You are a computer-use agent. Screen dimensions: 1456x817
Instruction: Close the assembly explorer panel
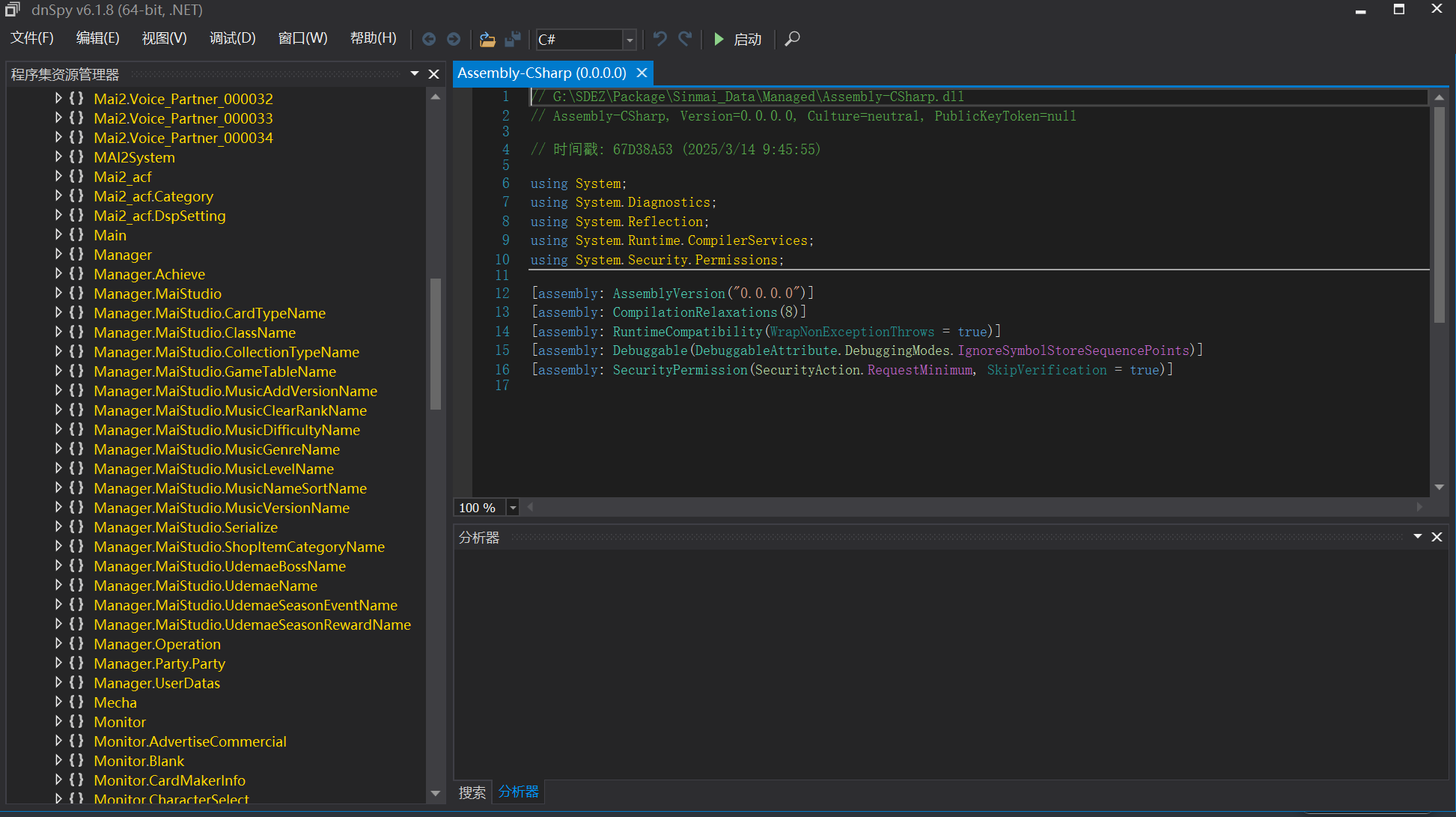coord(433,74)
